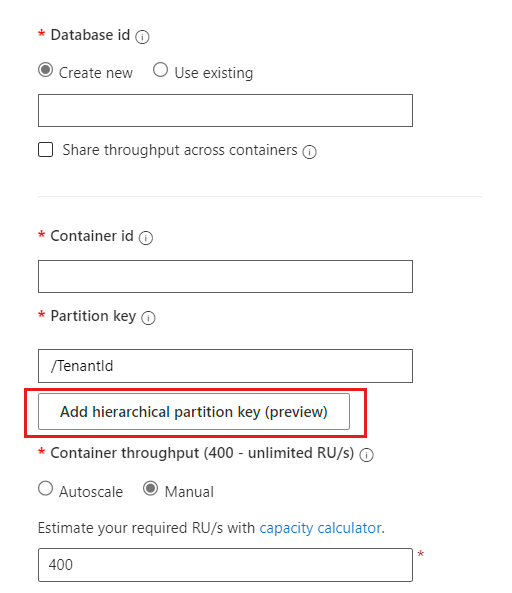The image size is (512, 593).
Task: Focus the Database id text box
Action: click(225, 110)
